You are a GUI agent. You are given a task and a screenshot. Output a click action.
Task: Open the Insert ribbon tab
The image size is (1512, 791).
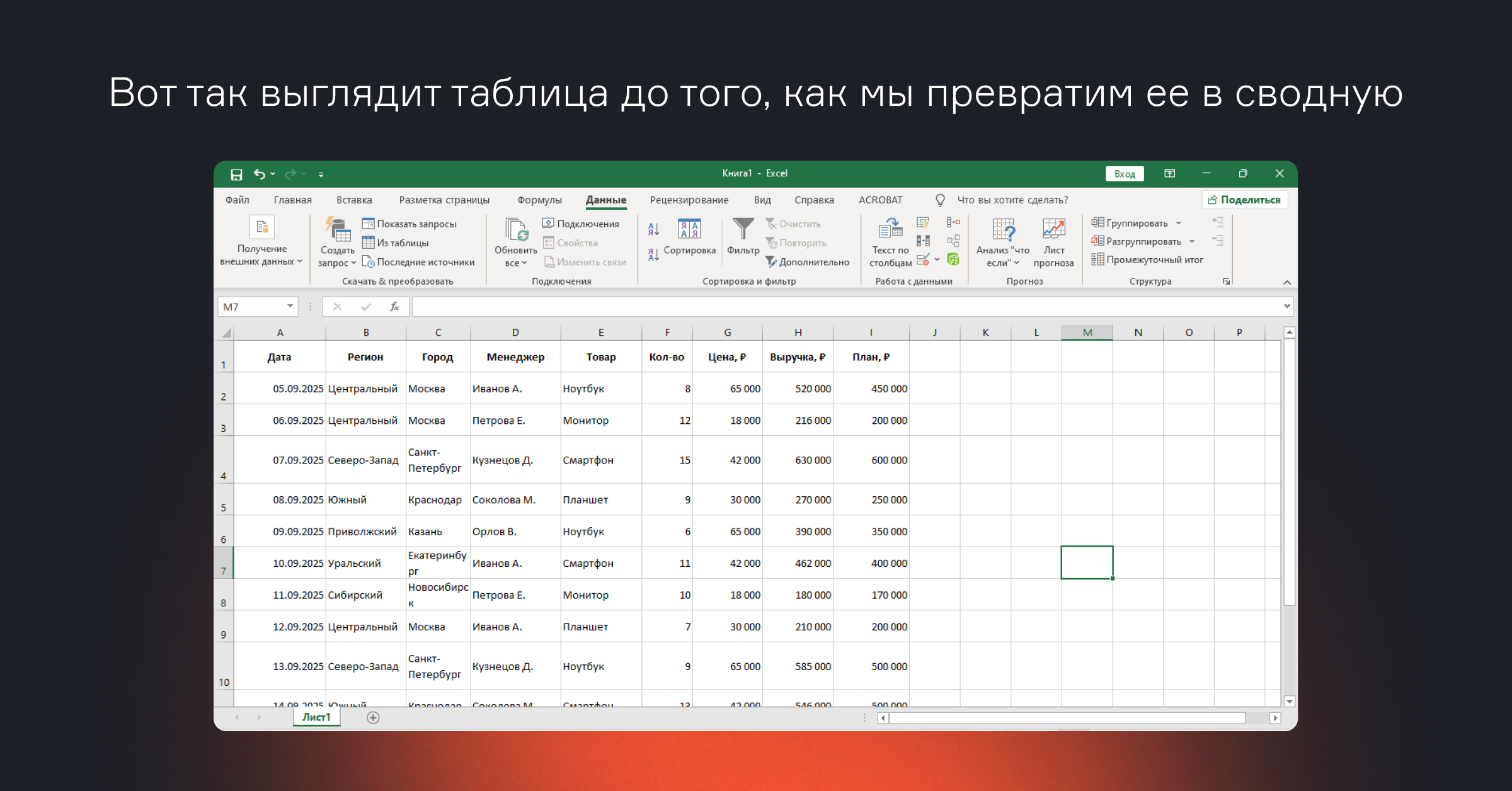(354, 200)
